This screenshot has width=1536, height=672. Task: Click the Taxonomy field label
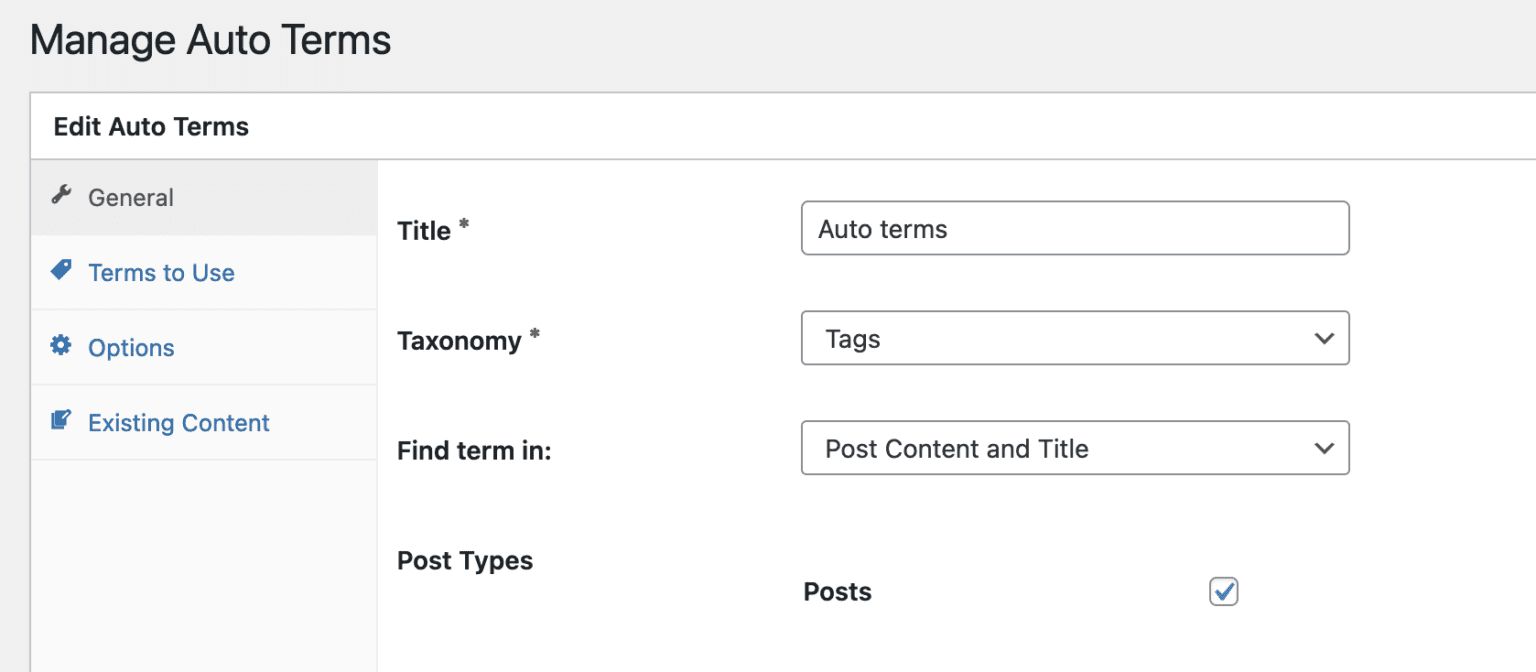459,341
